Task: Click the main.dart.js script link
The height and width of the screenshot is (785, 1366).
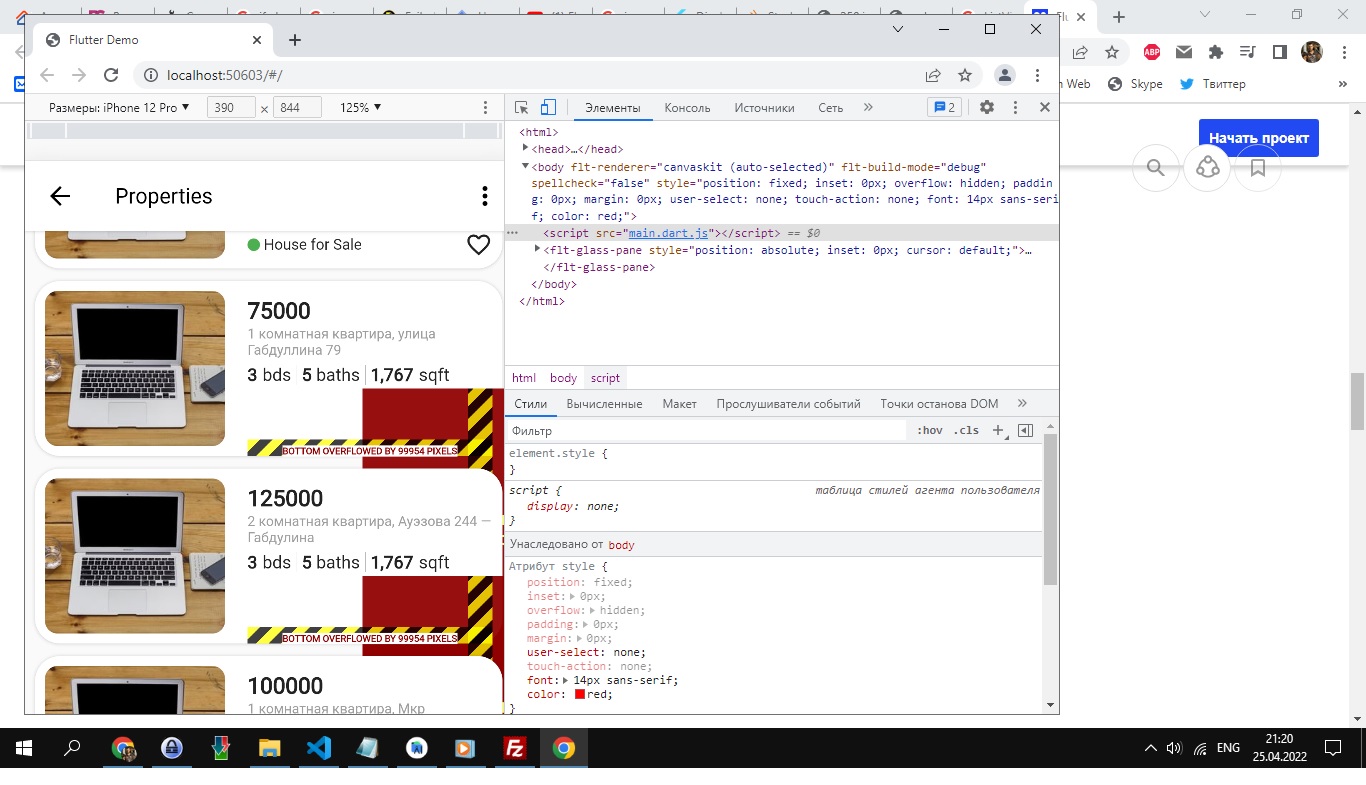Action: pyautogui.click(x=668, y=233)
